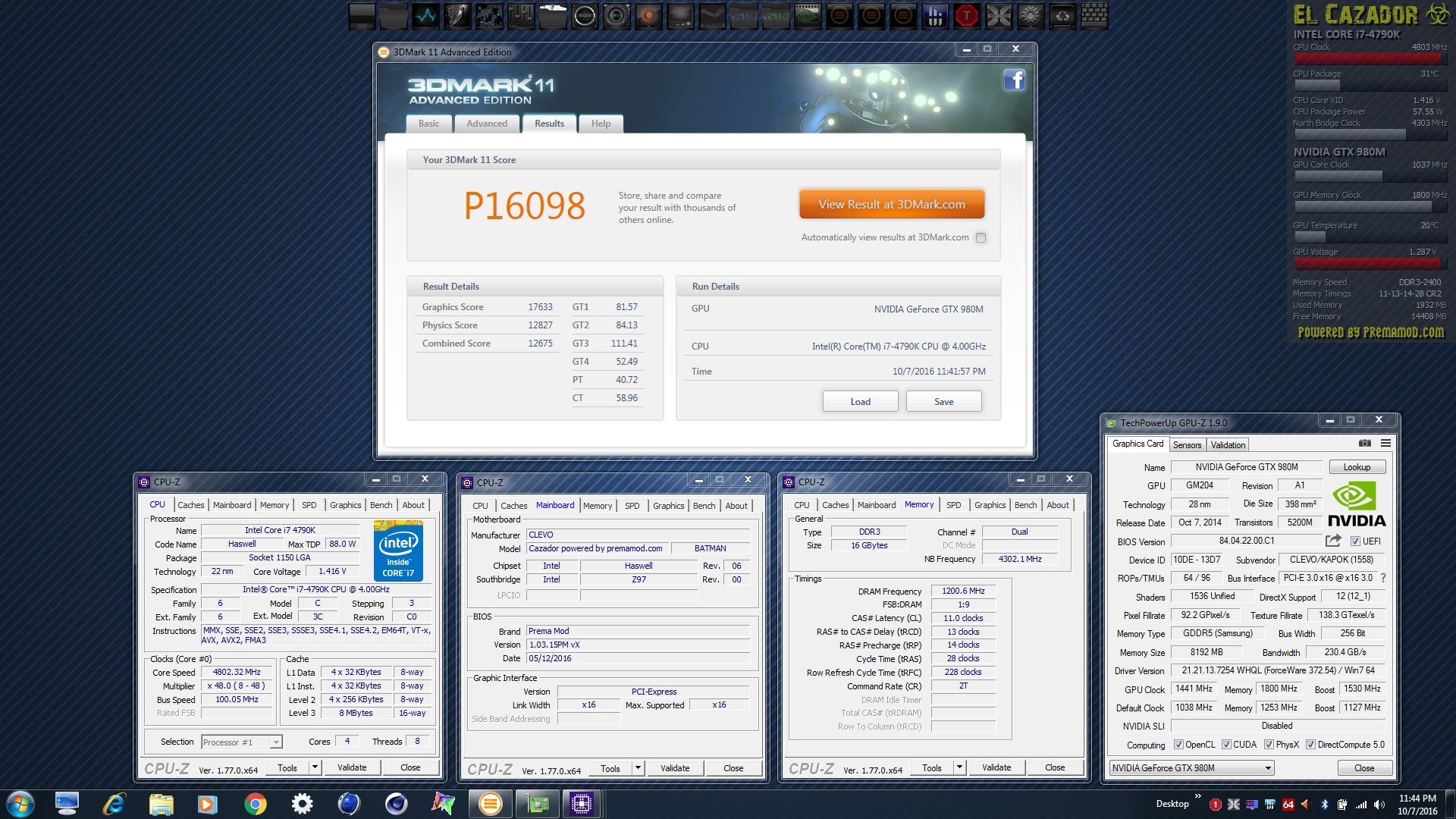Open the volume speaker tray icon
The width and height of the screenshot is (1456, 819).
coord(1379,805)
